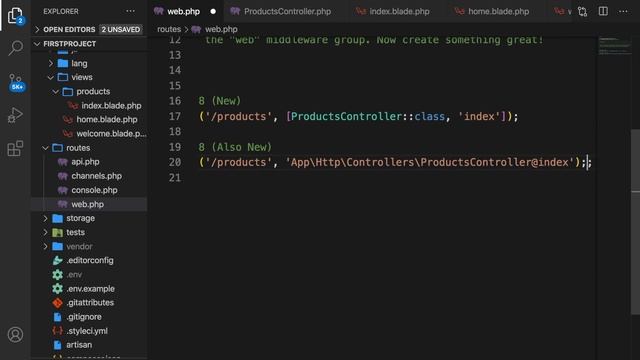Click the storage folder icon

click(x=58, y=218)
